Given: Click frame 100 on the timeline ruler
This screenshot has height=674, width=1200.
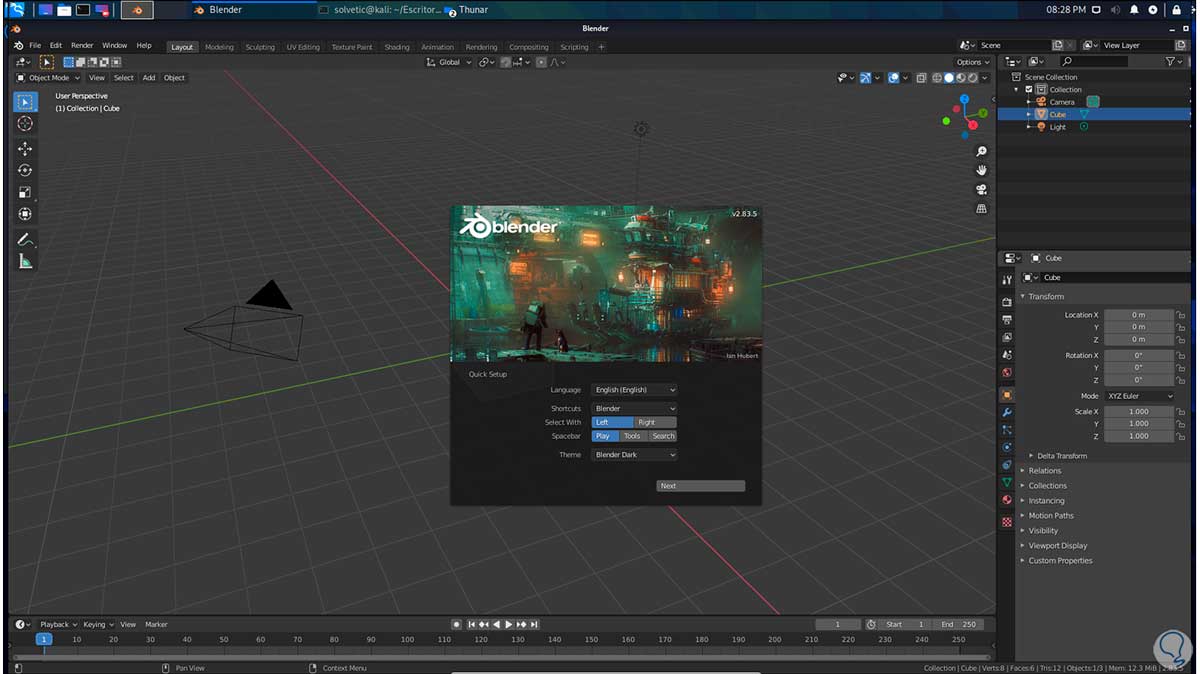Looking at the screenshot, I should 407,639.
